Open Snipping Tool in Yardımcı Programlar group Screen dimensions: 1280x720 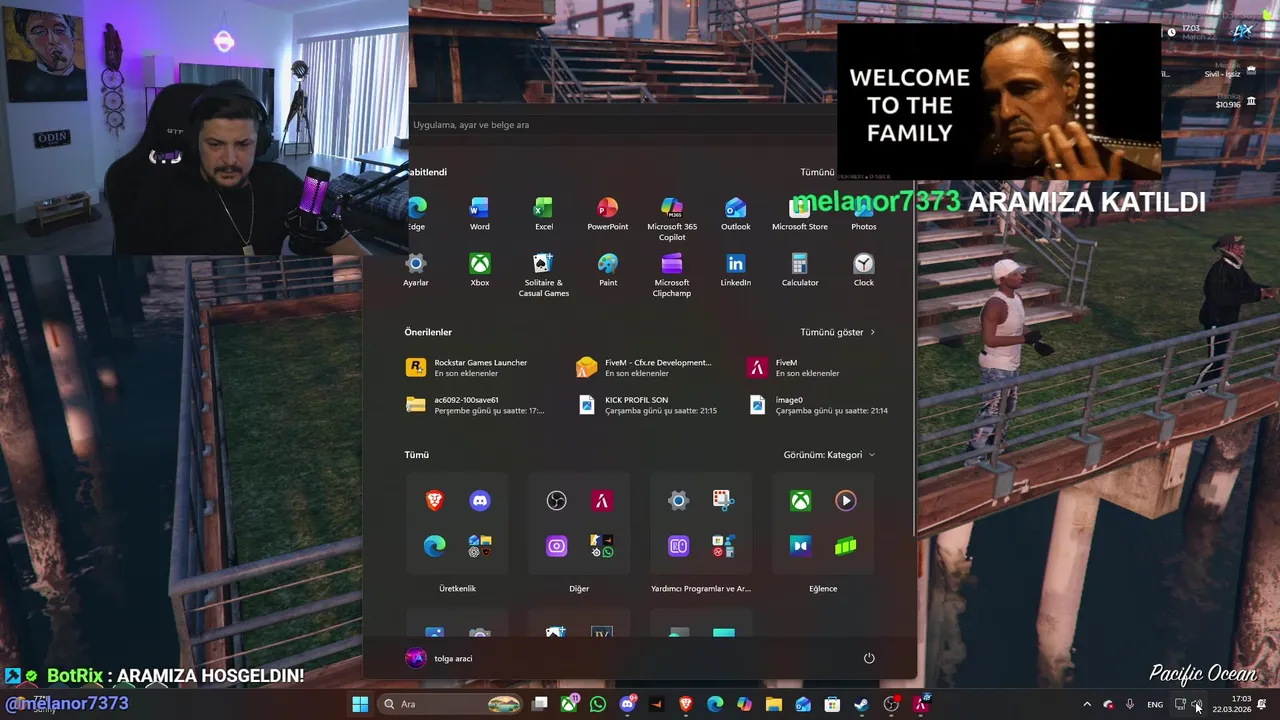click(724, 501)
